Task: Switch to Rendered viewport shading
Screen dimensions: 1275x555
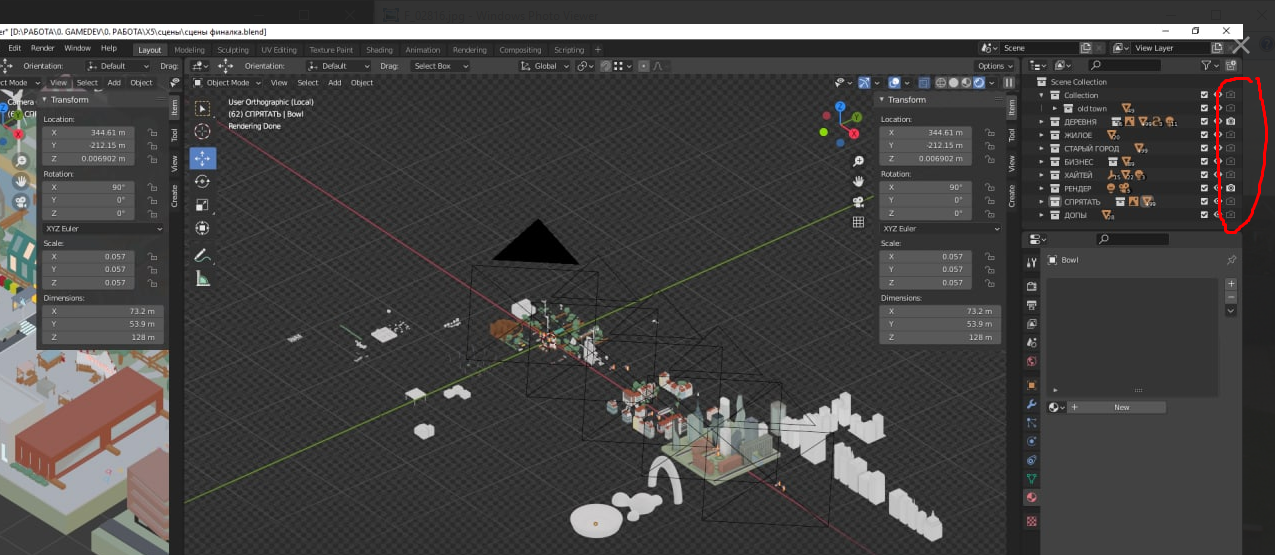Action: tap(978, 83)
